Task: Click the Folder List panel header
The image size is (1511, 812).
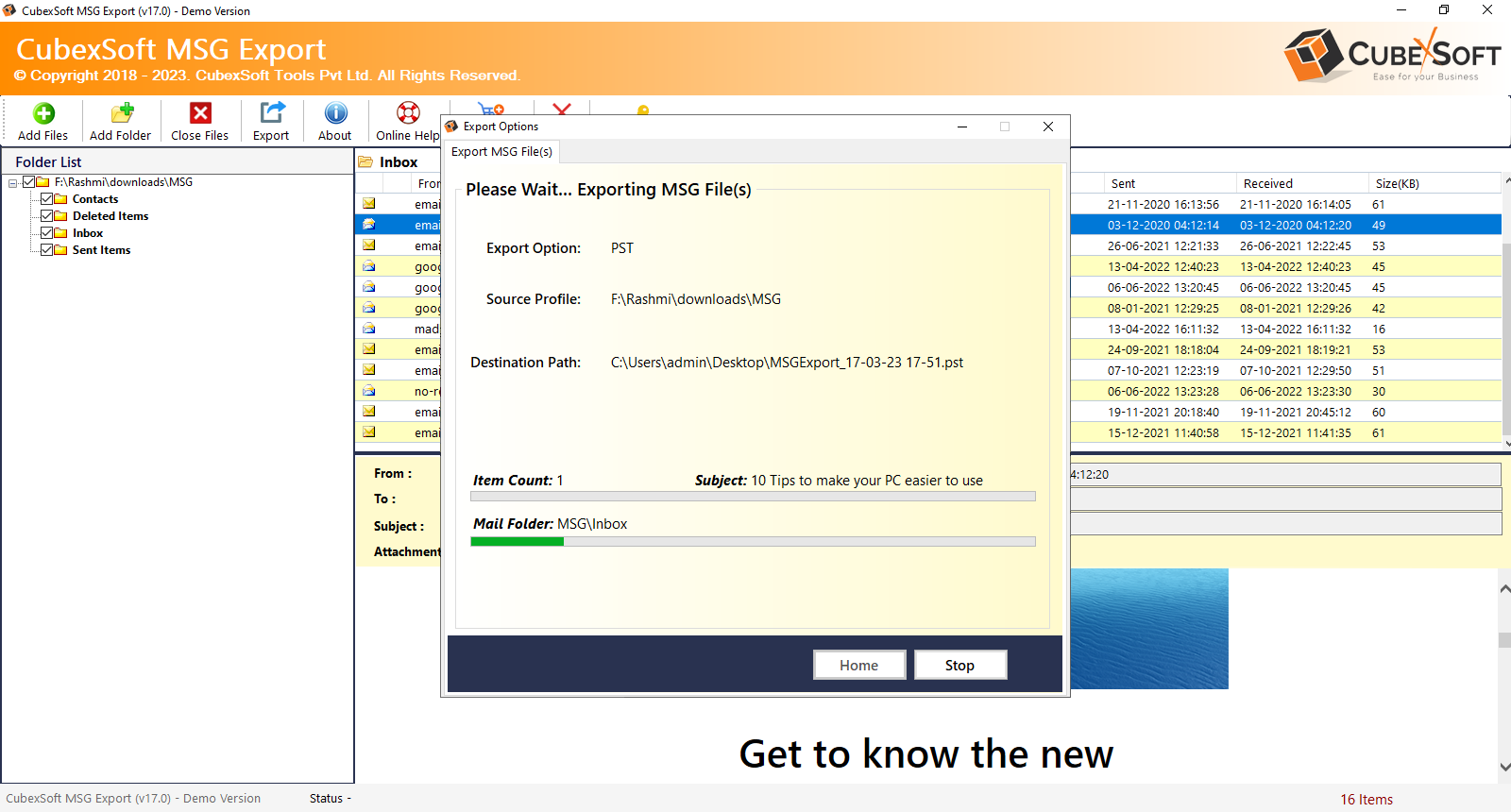Action: [178, 161]
